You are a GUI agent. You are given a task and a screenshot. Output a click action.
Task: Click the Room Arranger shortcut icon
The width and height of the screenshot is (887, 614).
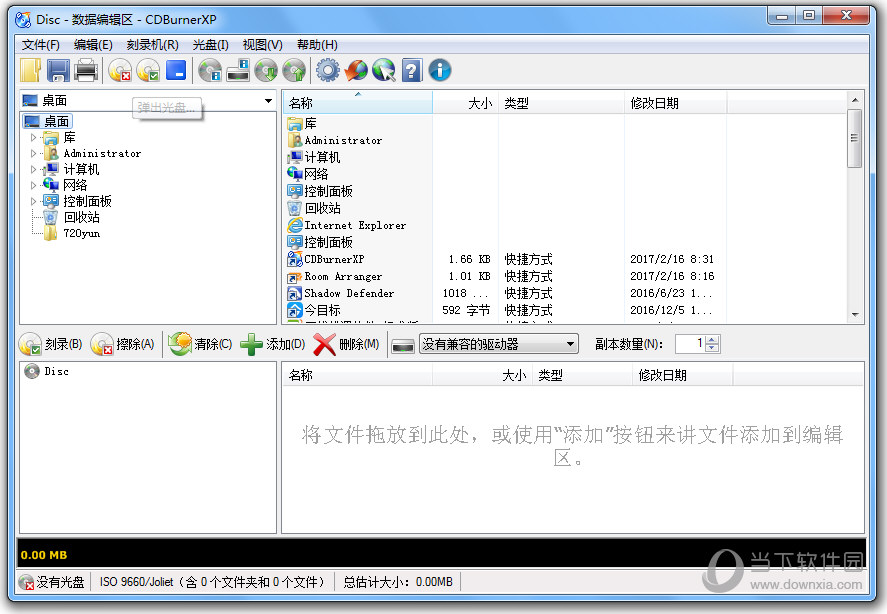coord(295,277)
